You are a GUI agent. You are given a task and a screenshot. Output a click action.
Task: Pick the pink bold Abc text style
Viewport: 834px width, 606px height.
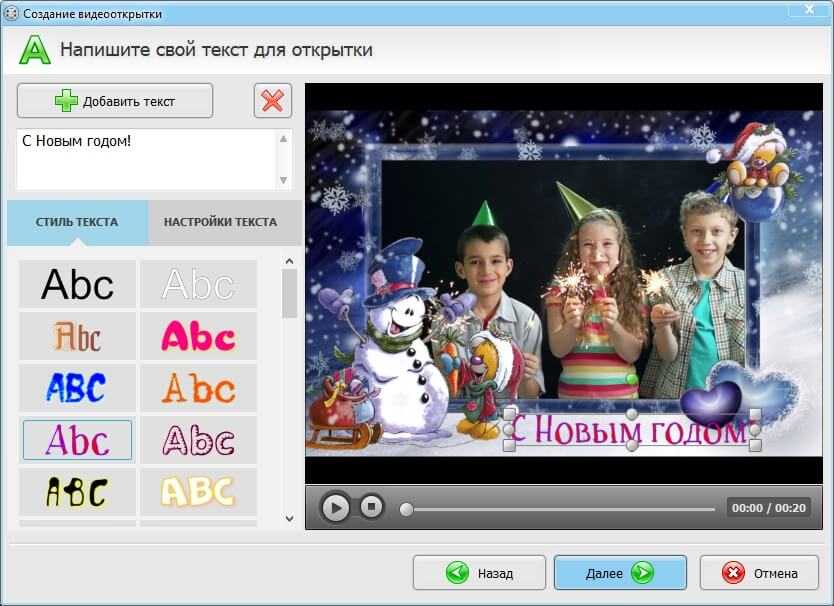(x=198, y=337)
